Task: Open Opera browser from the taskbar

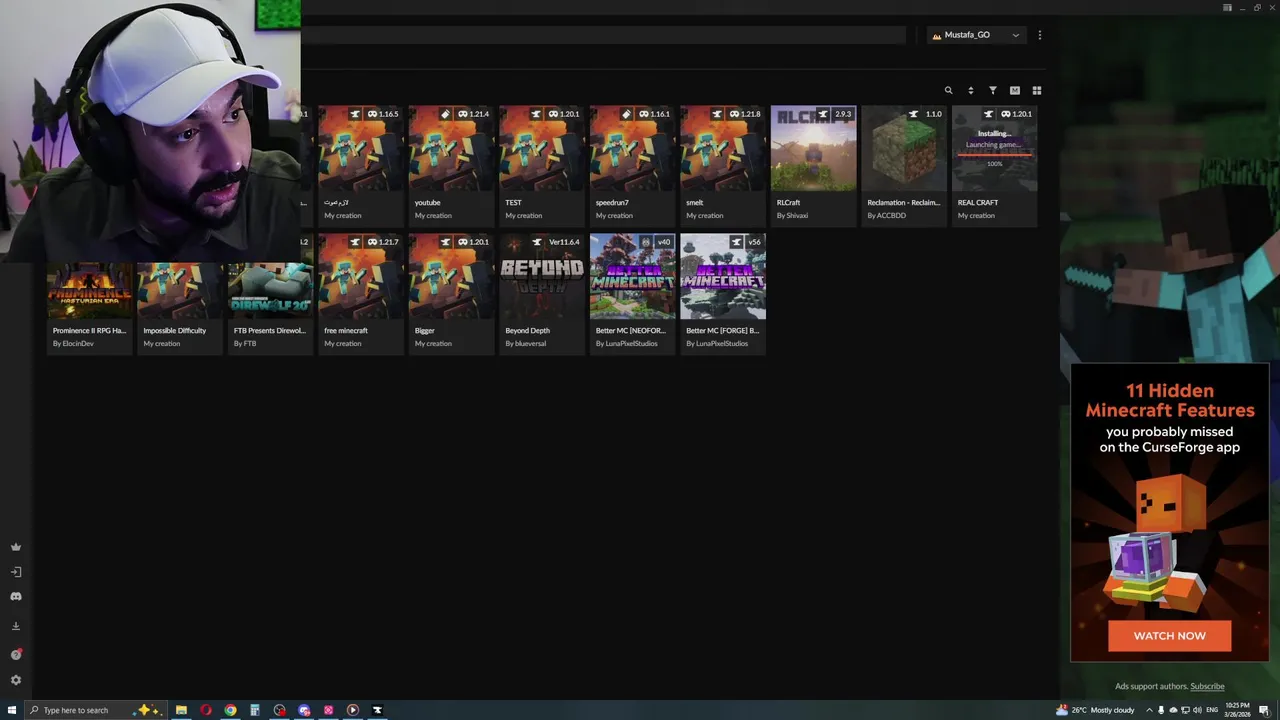Action: click(x=206, y=710)
